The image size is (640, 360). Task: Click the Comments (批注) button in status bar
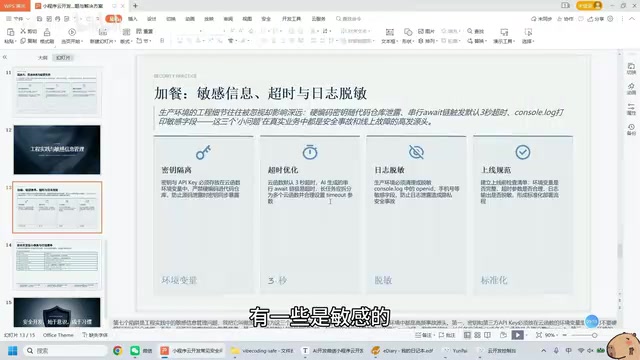coord(447,335)
